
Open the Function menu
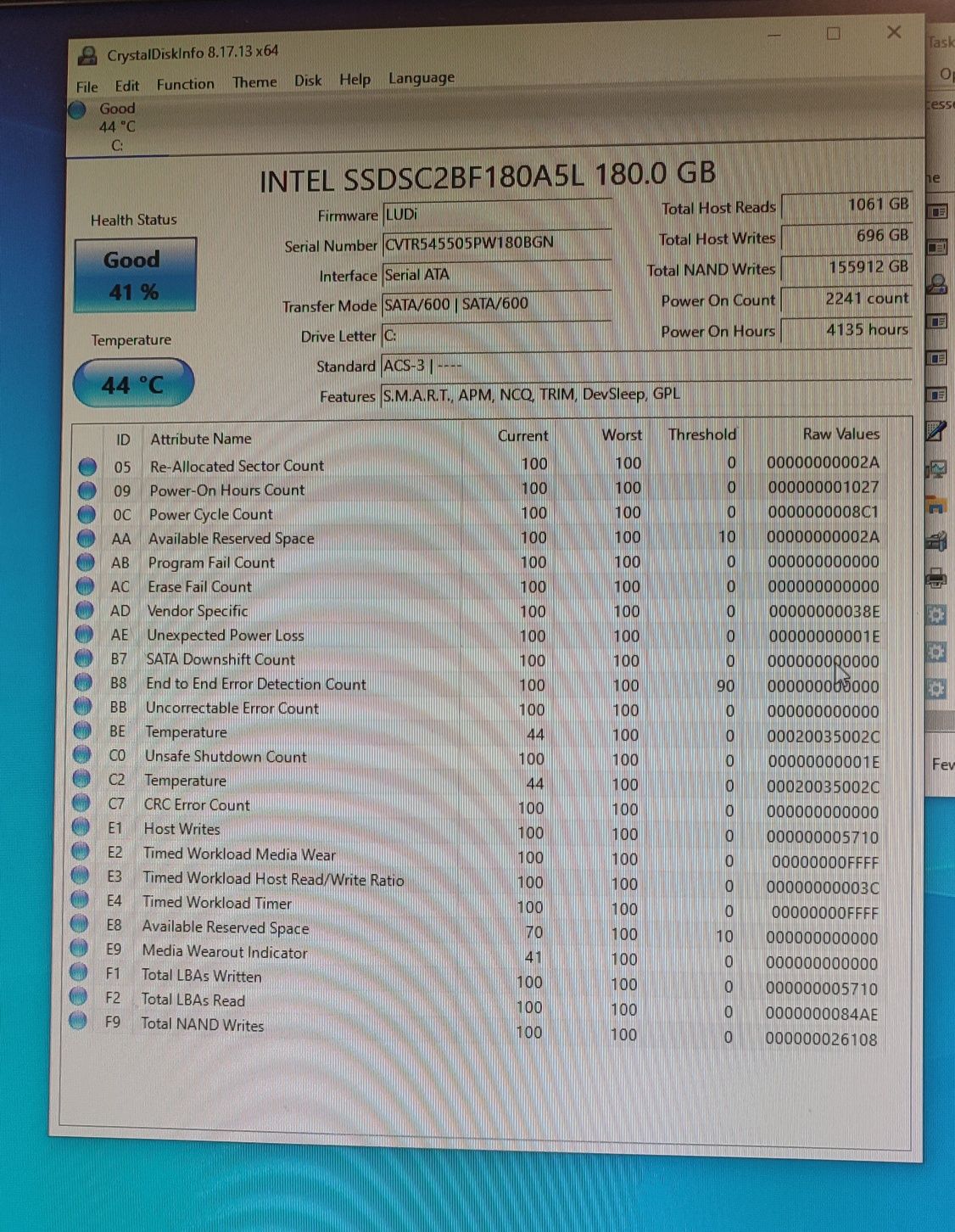coord(185,84)
